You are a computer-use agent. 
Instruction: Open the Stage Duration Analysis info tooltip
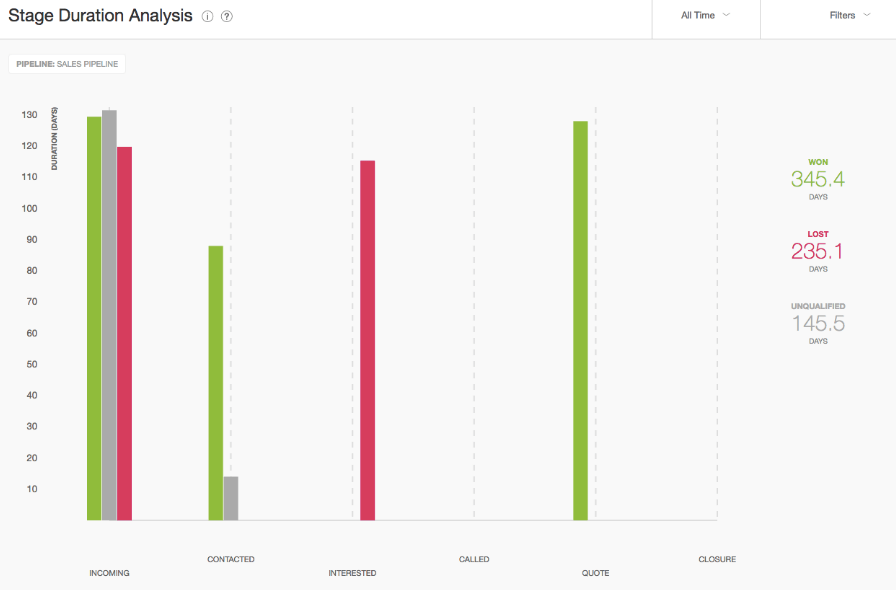tap(207, 16)
